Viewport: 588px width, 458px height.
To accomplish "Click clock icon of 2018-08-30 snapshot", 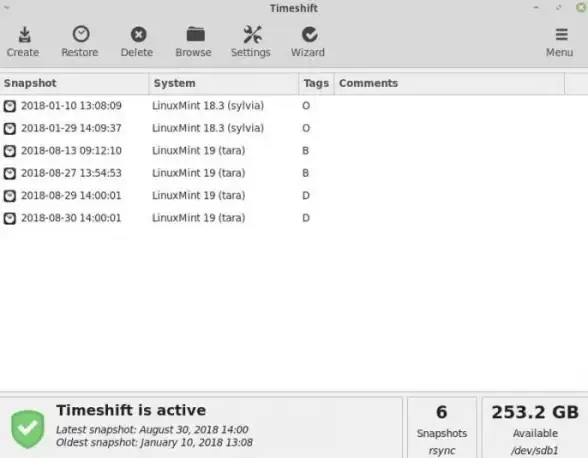I will pyautogui.click(x=10, y=219).
